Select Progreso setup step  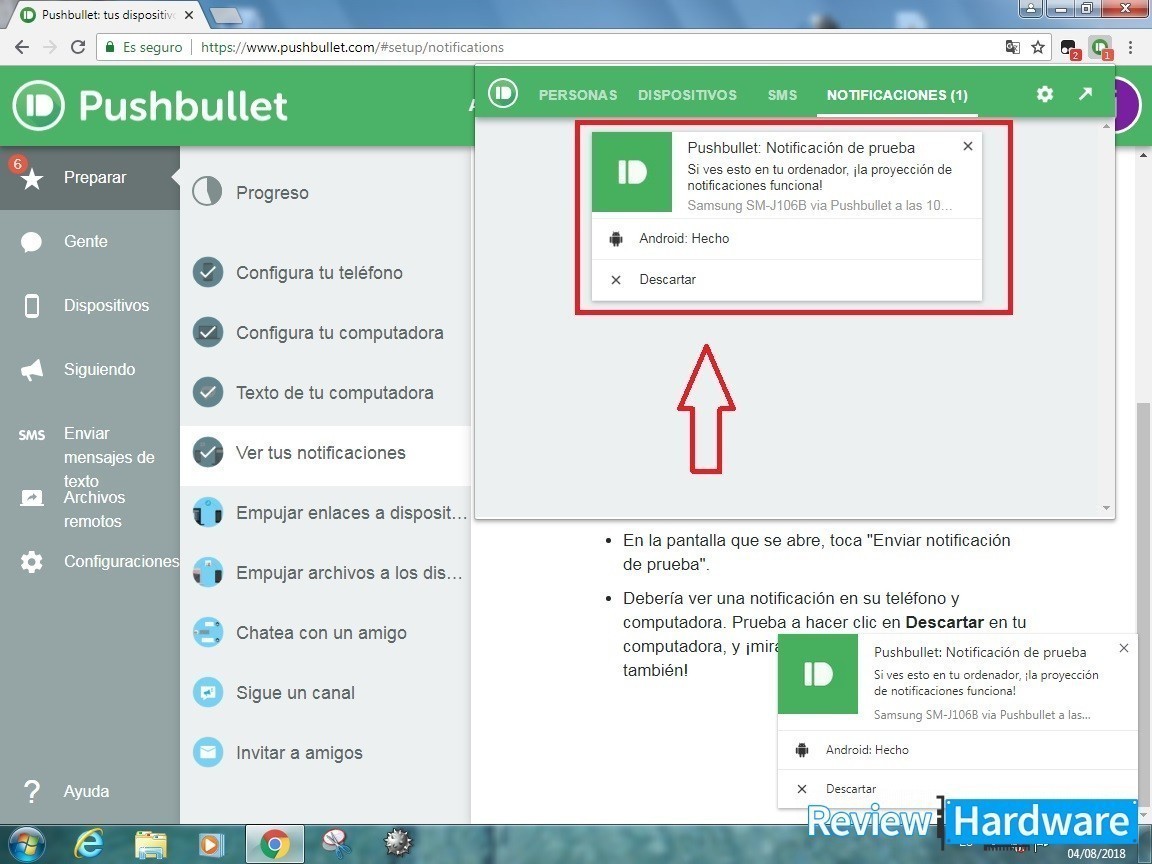(x=325, y=192)
